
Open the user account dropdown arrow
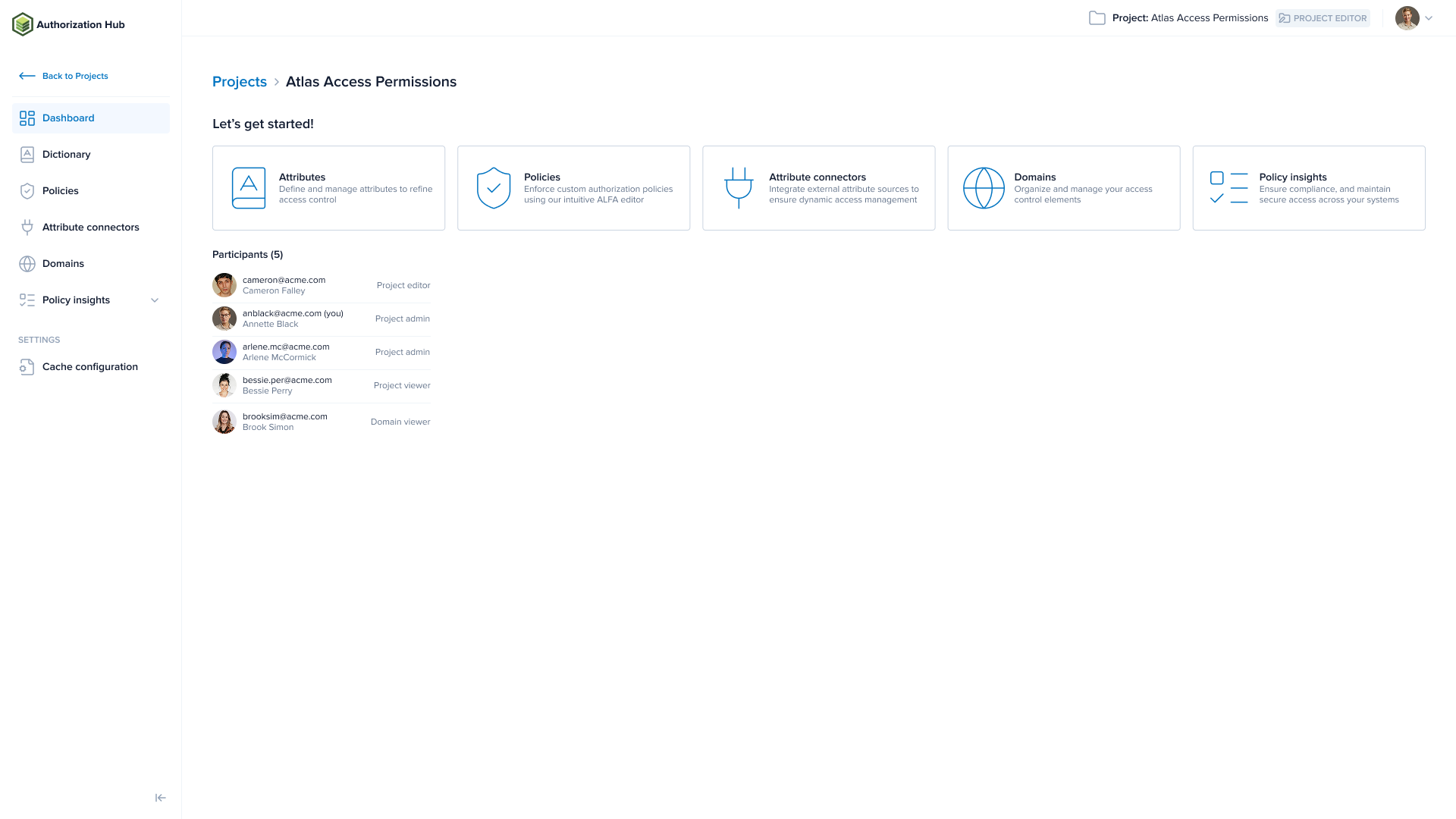pos(1429,18)
